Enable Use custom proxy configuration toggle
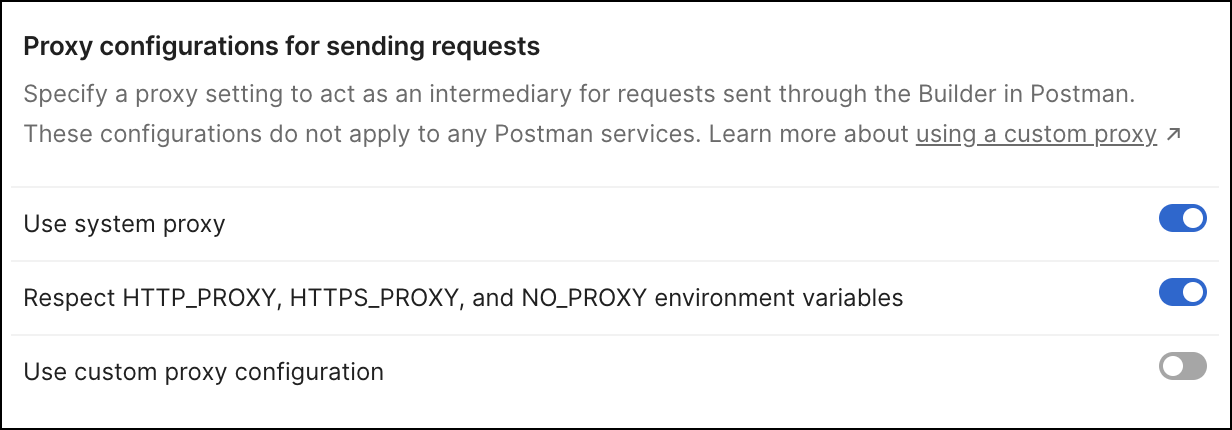 1182,367
